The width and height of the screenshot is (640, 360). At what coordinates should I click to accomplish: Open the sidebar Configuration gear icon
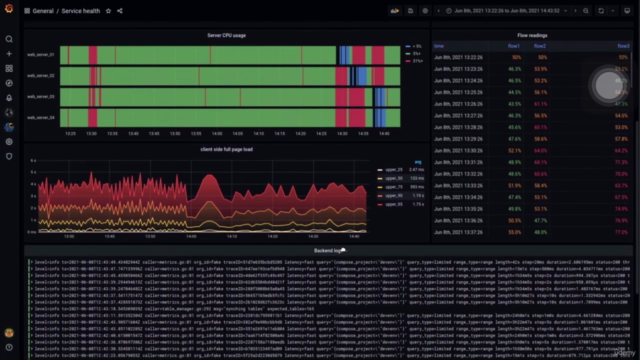tap(9, 142)
